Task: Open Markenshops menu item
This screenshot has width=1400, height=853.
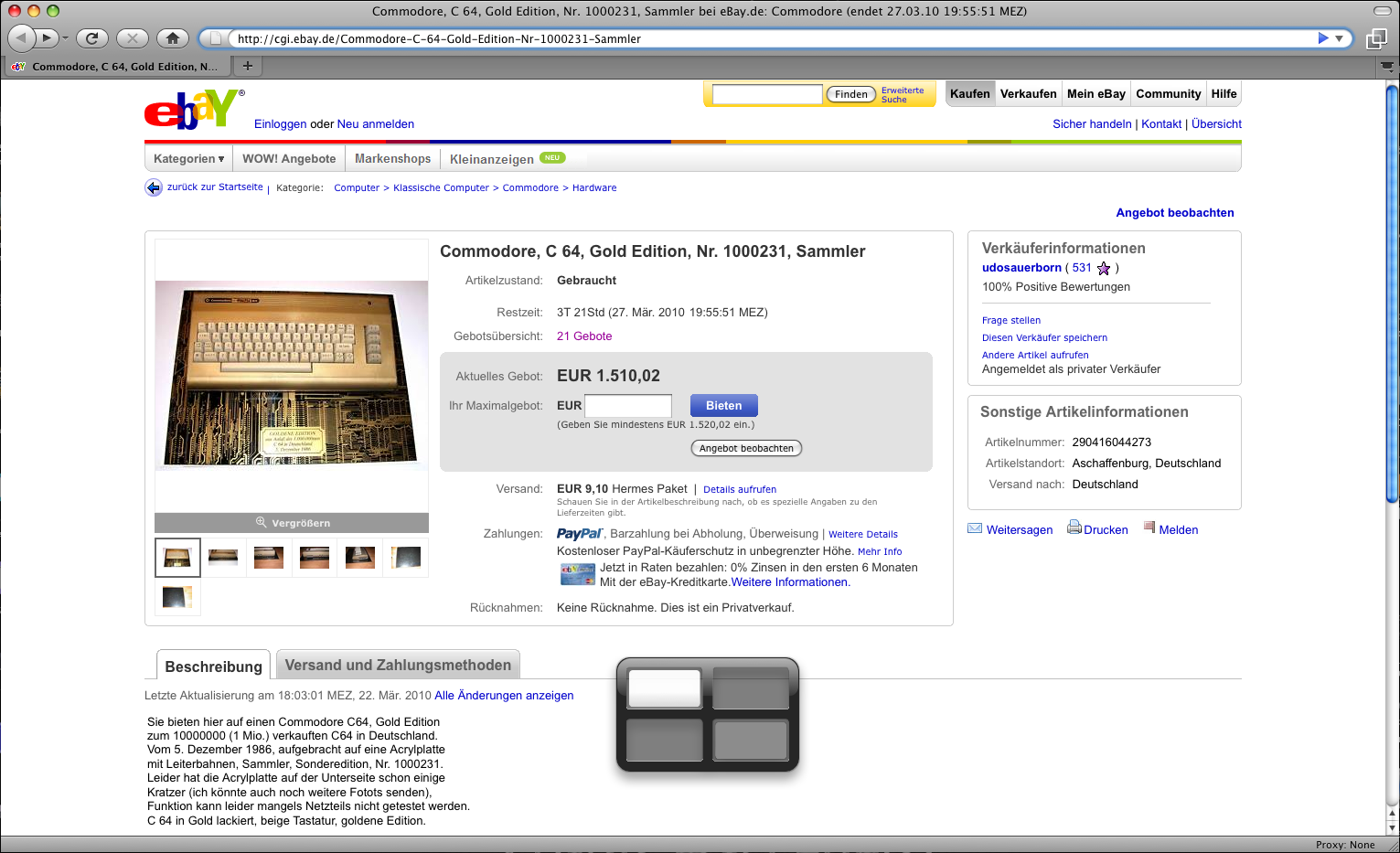Action: [x=392, y=159]
